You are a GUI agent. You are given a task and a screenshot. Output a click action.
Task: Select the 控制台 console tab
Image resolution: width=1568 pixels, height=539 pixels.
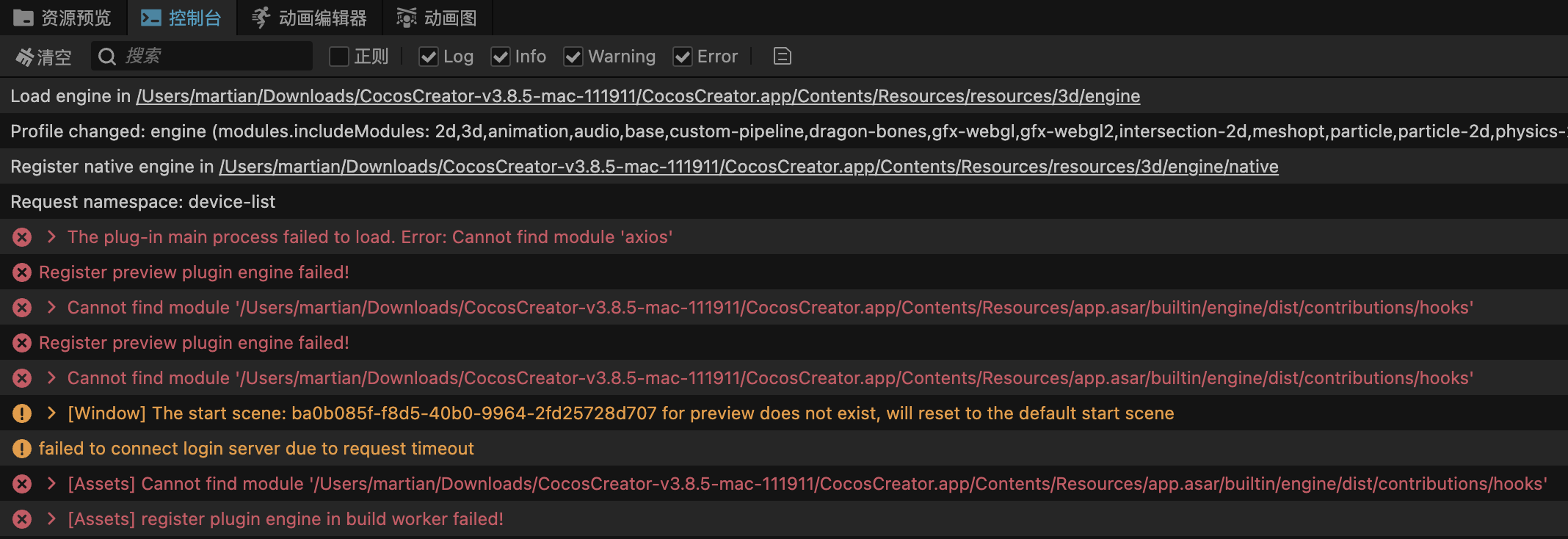pyautogui.click(x=182, y=18)
